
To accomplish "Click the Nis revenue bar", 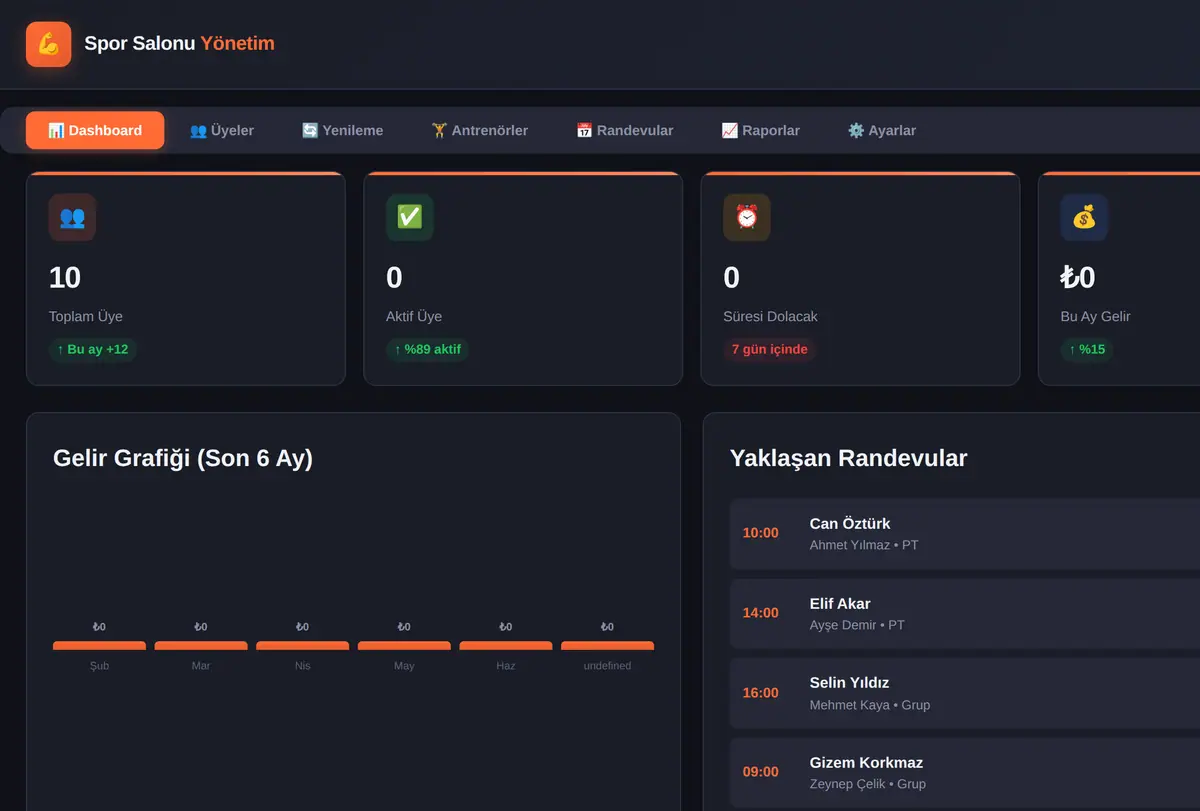I will (x=302, y=646).
